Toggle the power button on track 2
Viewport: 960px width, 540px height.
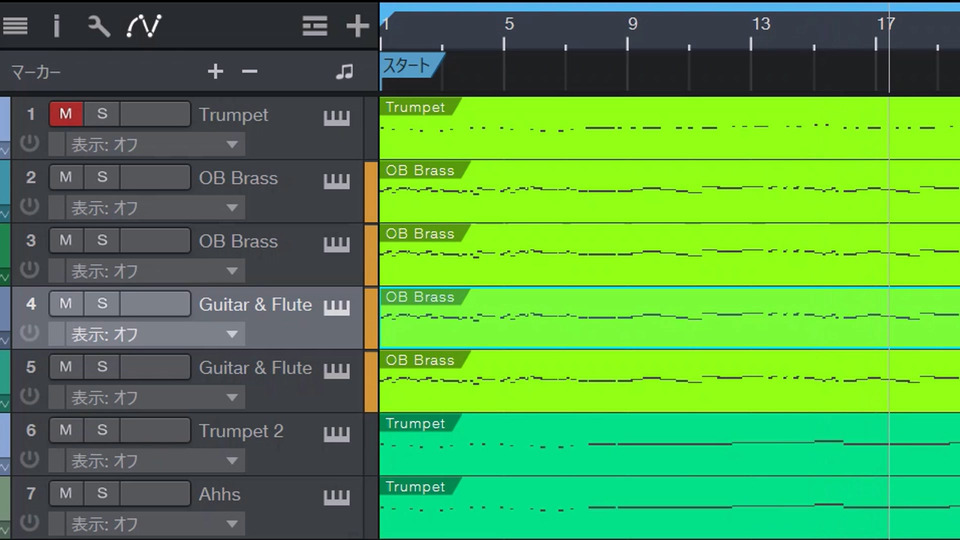29,206
